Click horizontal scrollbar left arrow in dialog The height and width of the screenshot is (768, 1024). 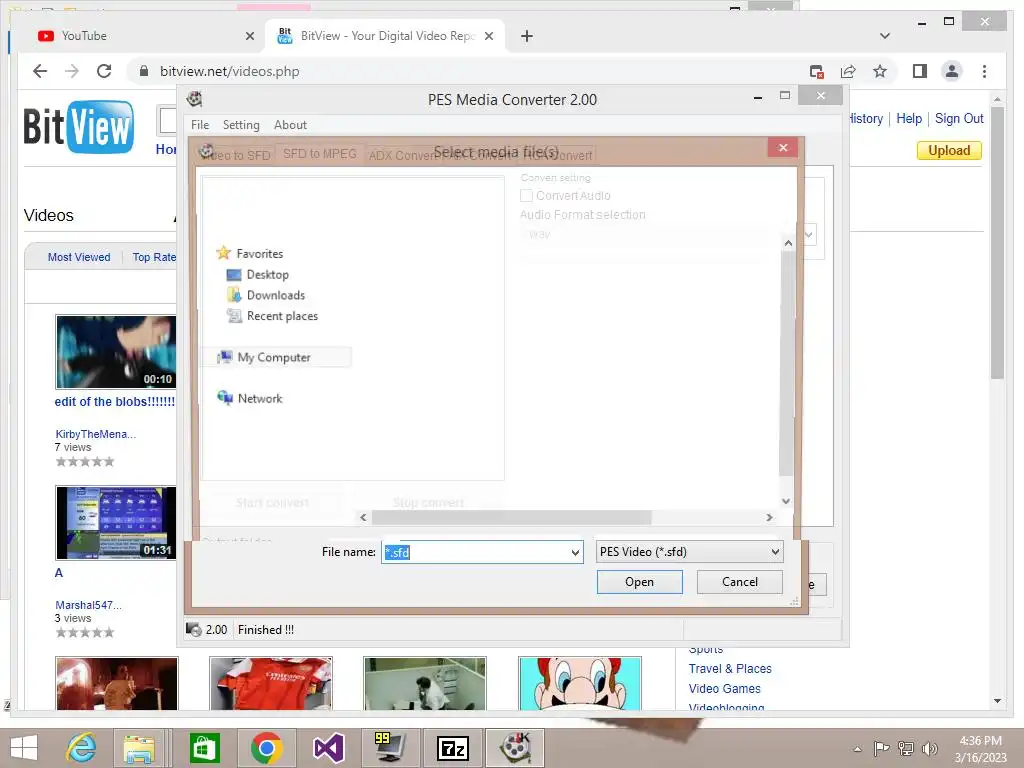[x=363, y=517]
